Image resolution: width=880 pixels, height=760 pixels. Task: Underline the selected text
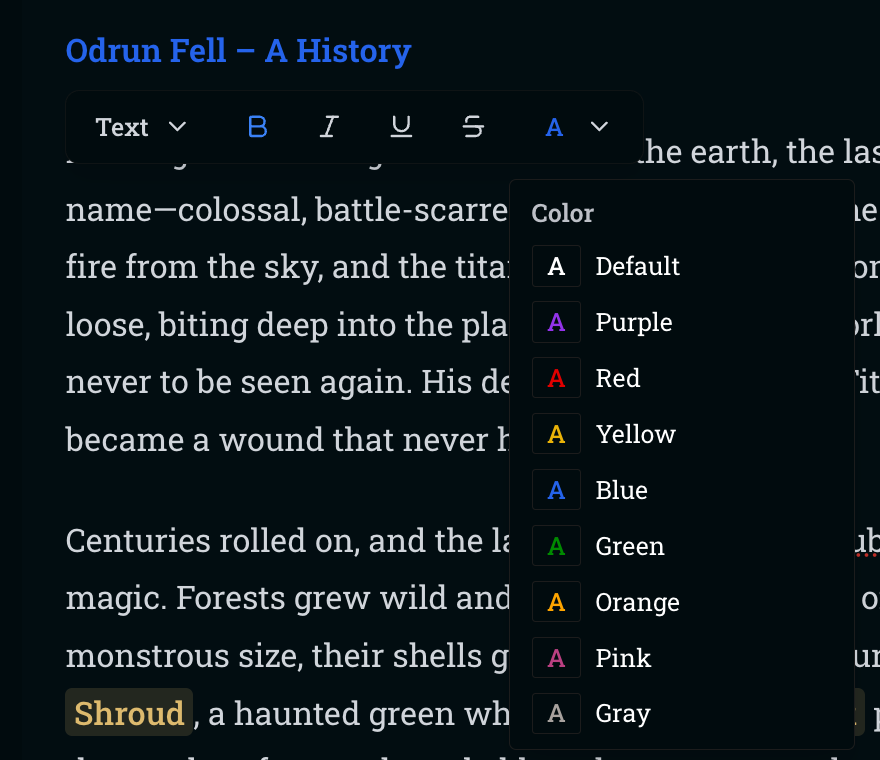pyautogui.click(x=401, y=127)
